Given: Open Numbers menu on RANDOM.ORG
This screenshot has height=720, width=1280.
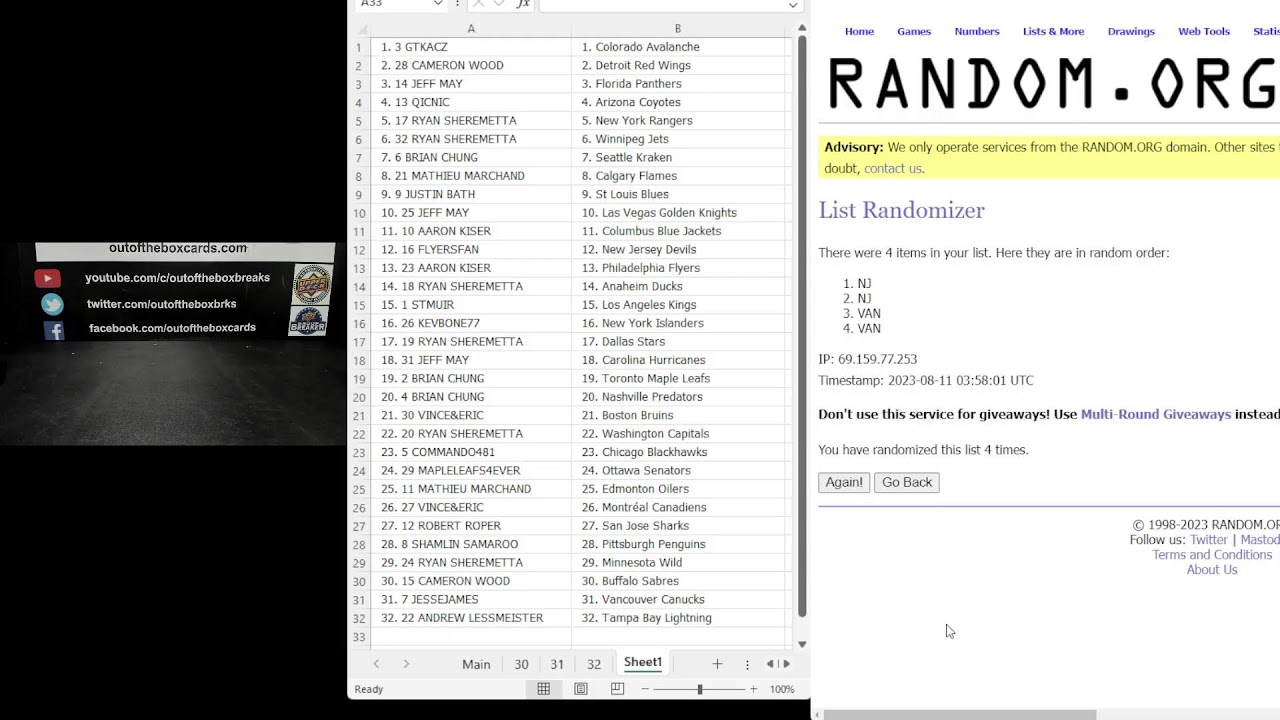Looking at the screenshot, I should point(977,31).
